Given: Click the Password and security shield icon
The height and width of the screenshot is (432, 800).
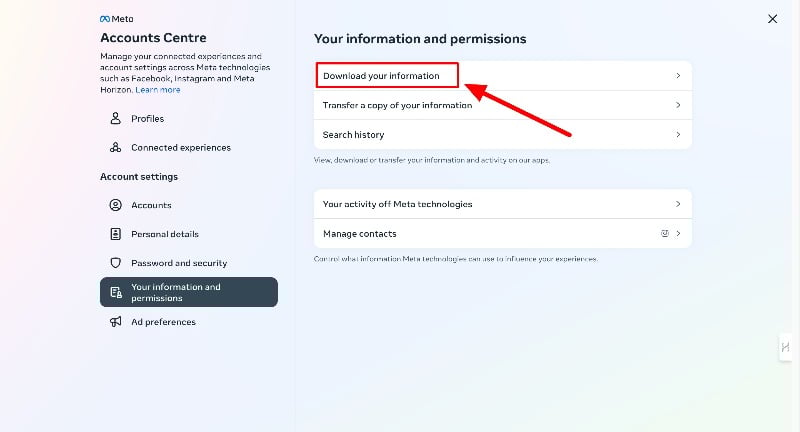Looking at the screenshot, I should click(116, 263).
